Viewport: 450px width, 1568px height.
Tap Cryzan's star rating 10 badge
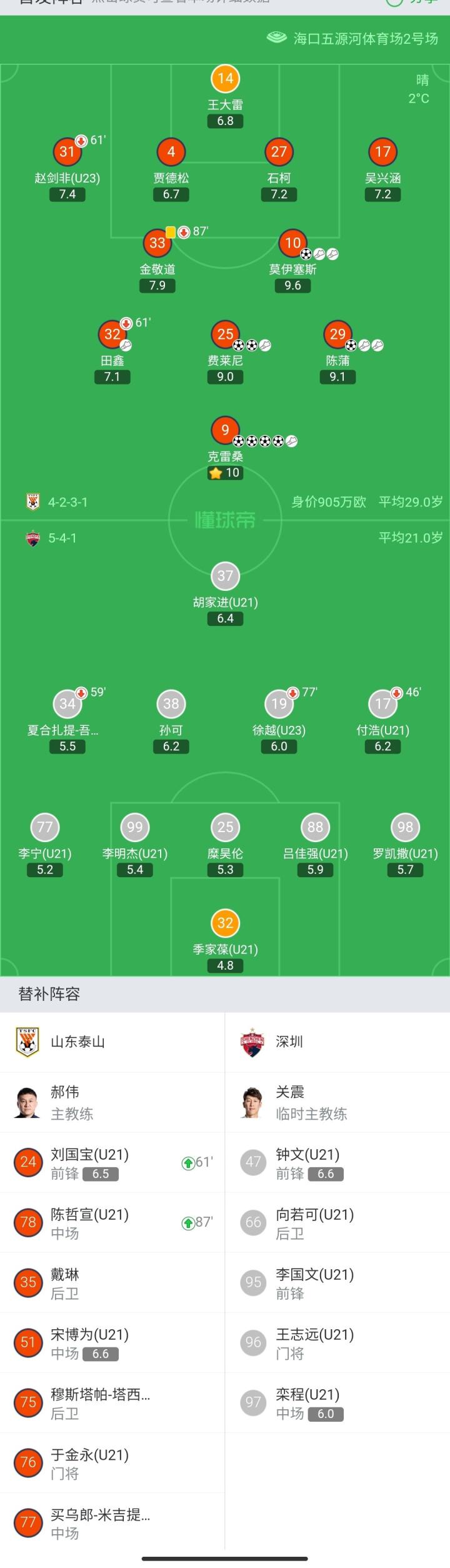click(225, 473)
